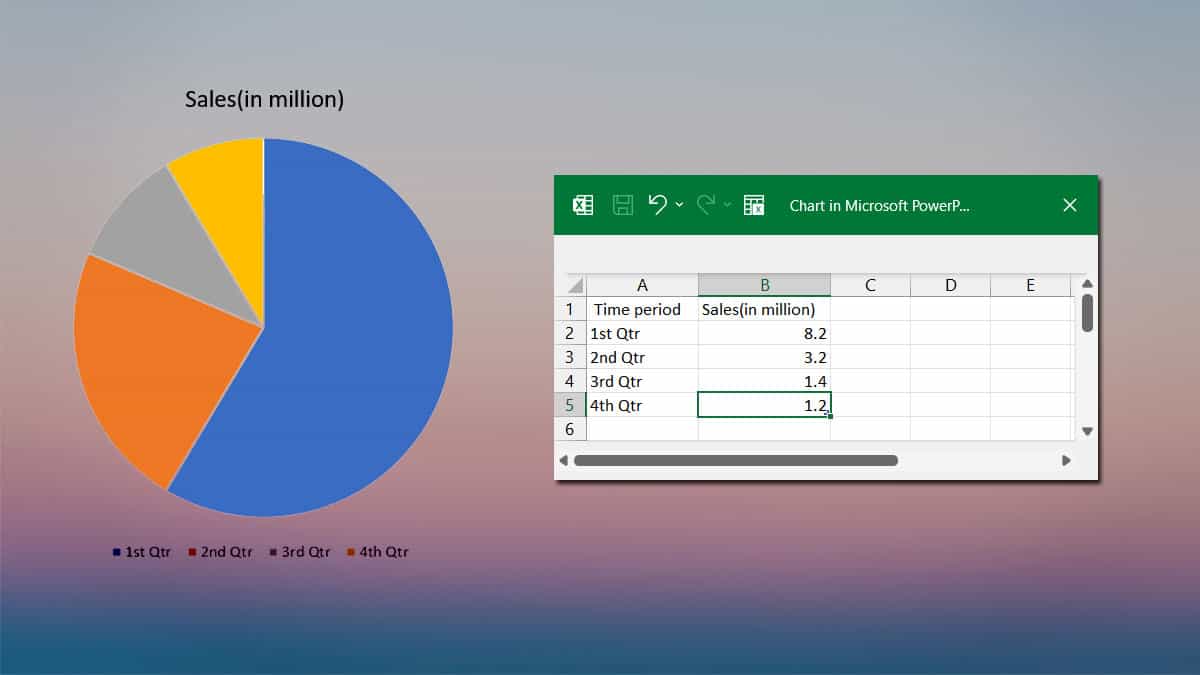Viewport: 1200px width, 675px height.
Task: Select the chart title Sales(in million)
Action: tap(263, 99)
